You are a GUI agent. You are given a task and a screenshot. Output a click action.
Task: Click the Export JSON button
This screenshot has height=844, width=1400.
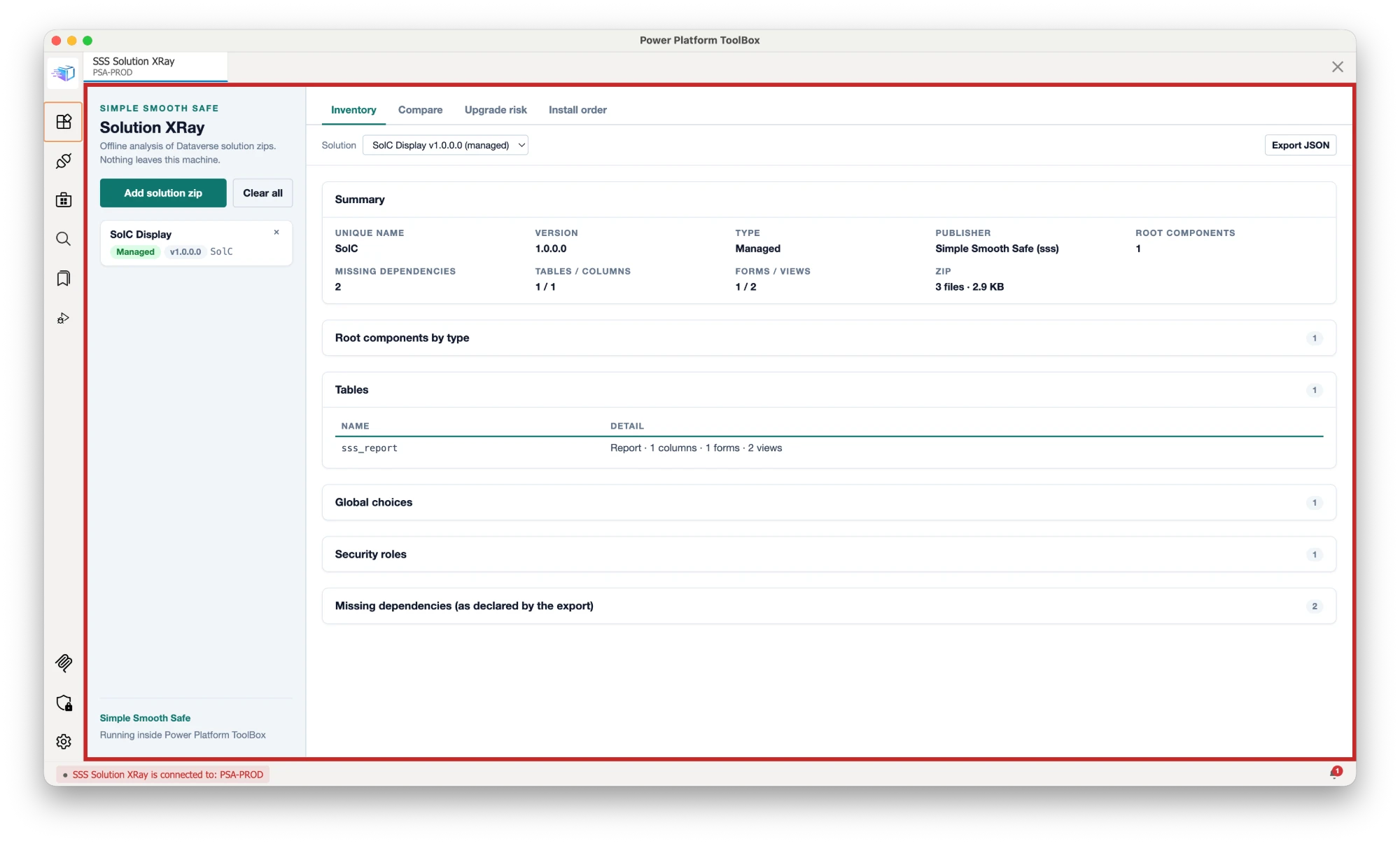(x=1300, y=145)
